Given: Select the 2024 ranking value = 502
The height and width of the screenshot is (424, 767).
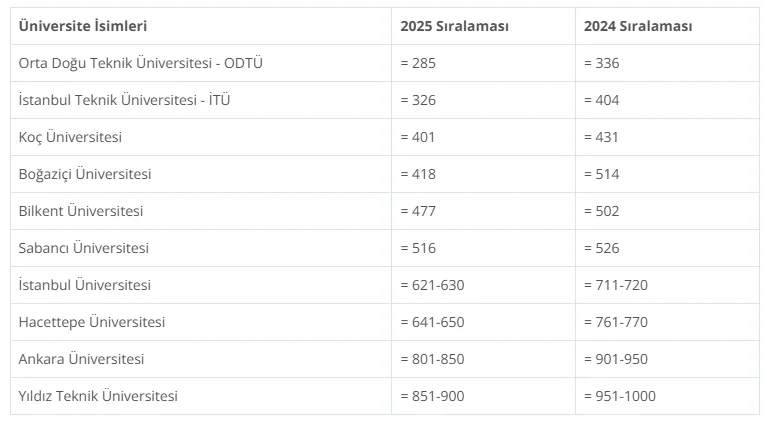Looking at the screenshot, I should pyautogui.click(x=602, y=211).
